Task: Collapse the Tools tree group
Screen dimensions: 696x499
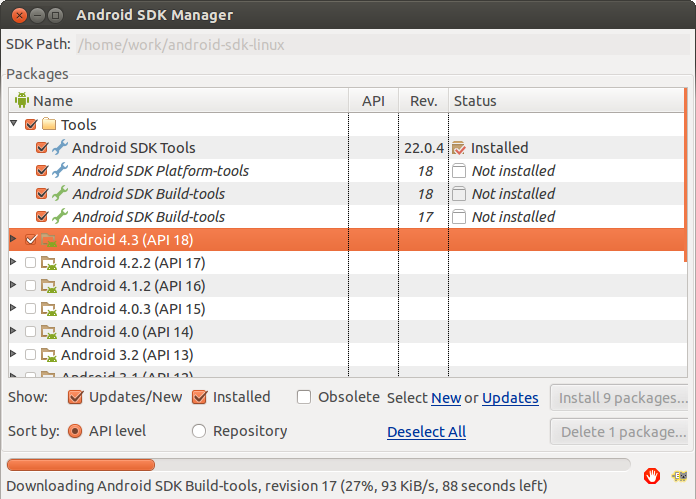Action: coord(14,124)
